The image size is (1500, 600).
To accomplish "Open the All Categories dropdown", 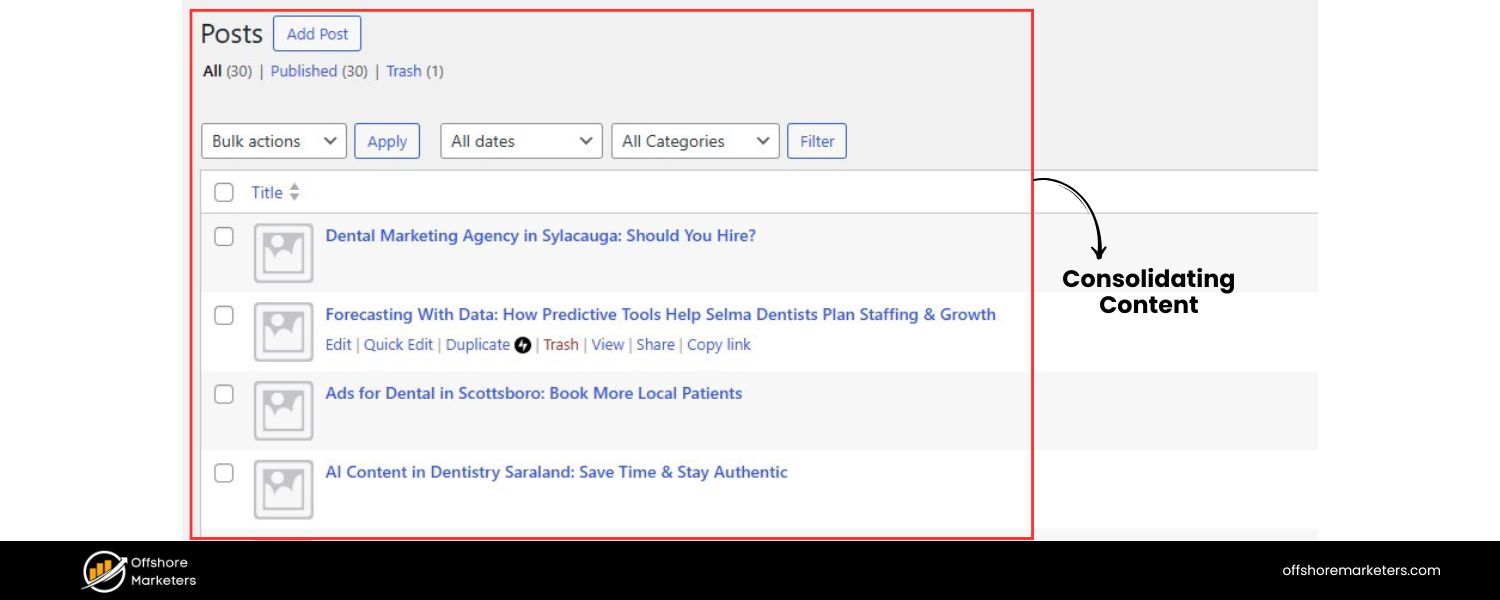I will [x=694, y=141].
